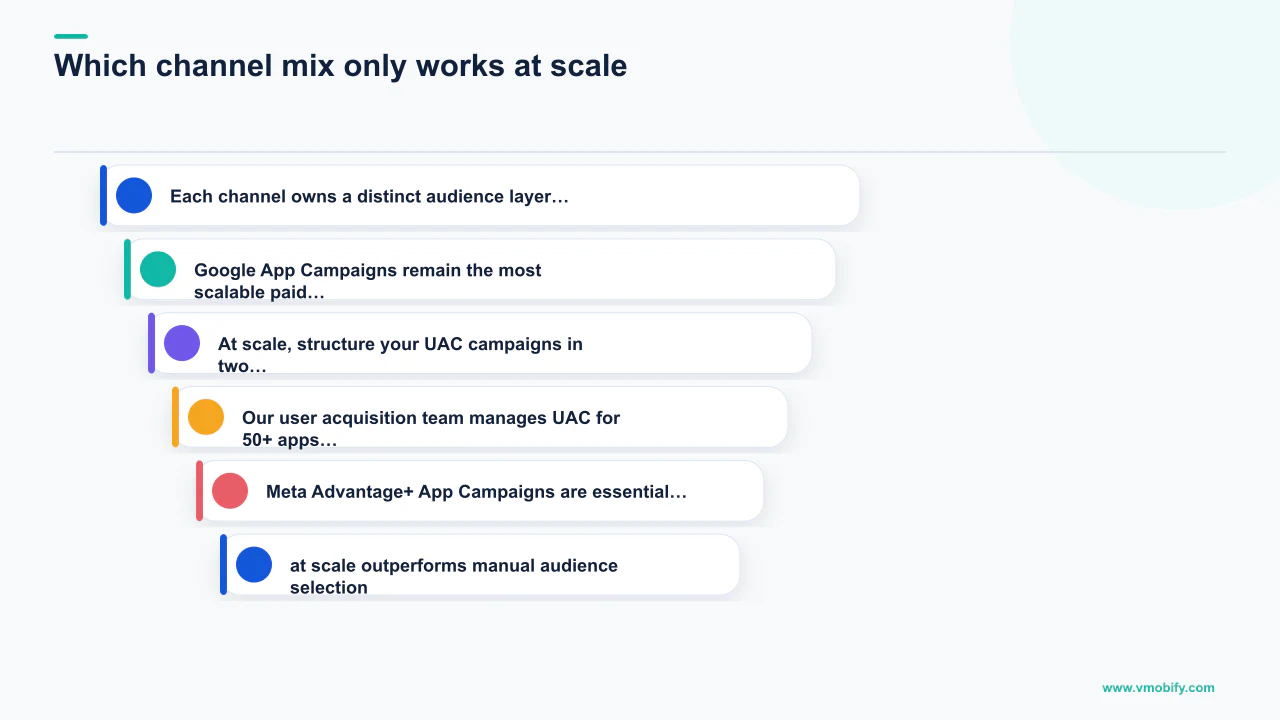Open the www.vmobify.com link
Image resolution: width=1280 pixels, height=720 pixels.
1158,687
